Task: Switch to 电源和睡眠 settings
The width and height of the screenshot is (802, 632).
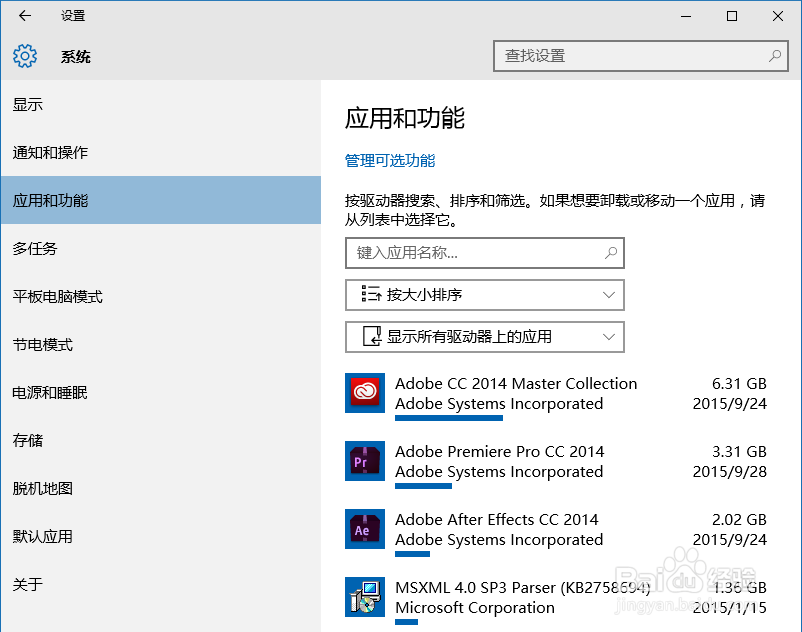Action: 161,392
